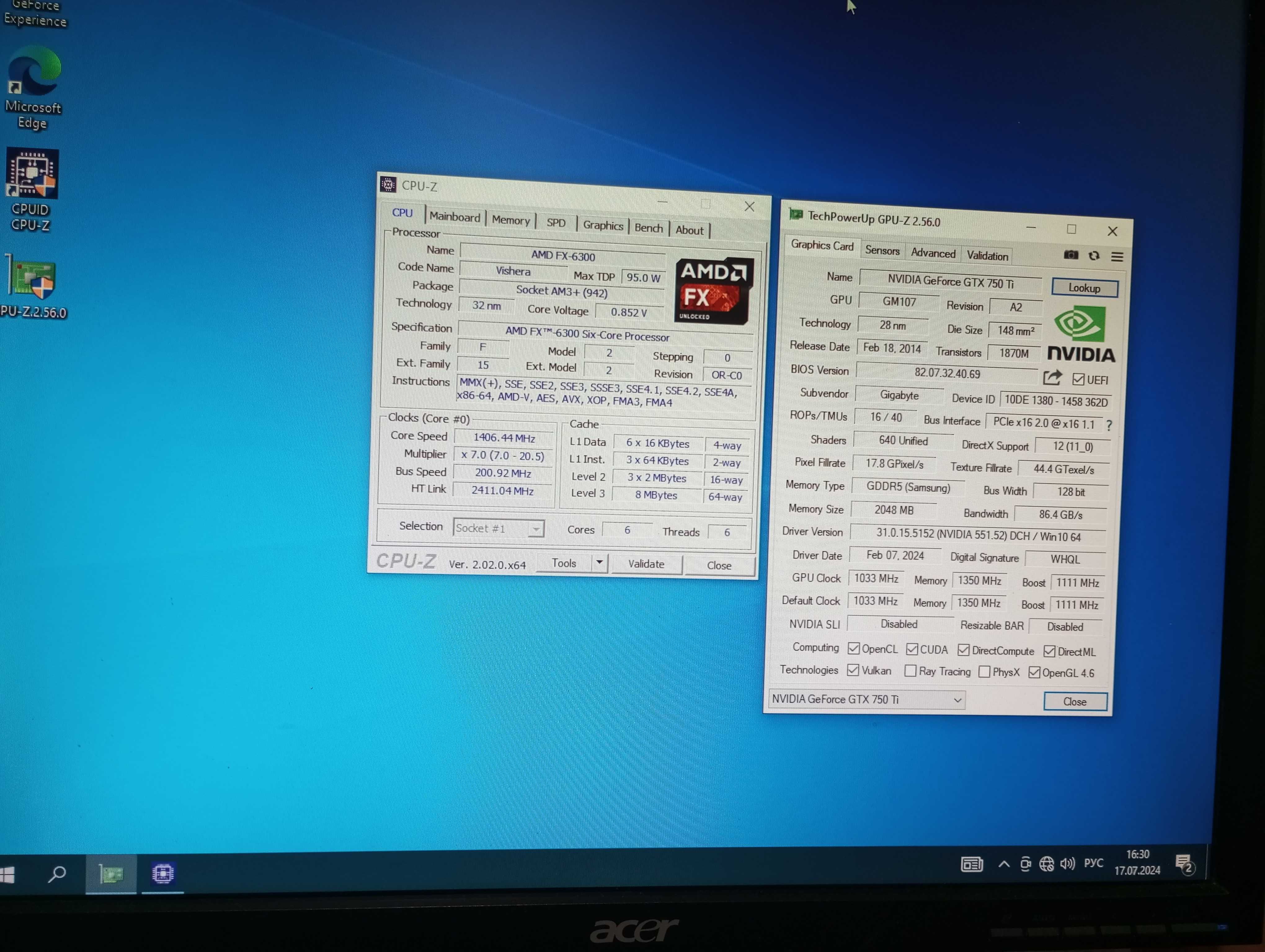1265x952 pixels.
Task: Toggle the Vulkan checkbox
Action: [853, 670]
